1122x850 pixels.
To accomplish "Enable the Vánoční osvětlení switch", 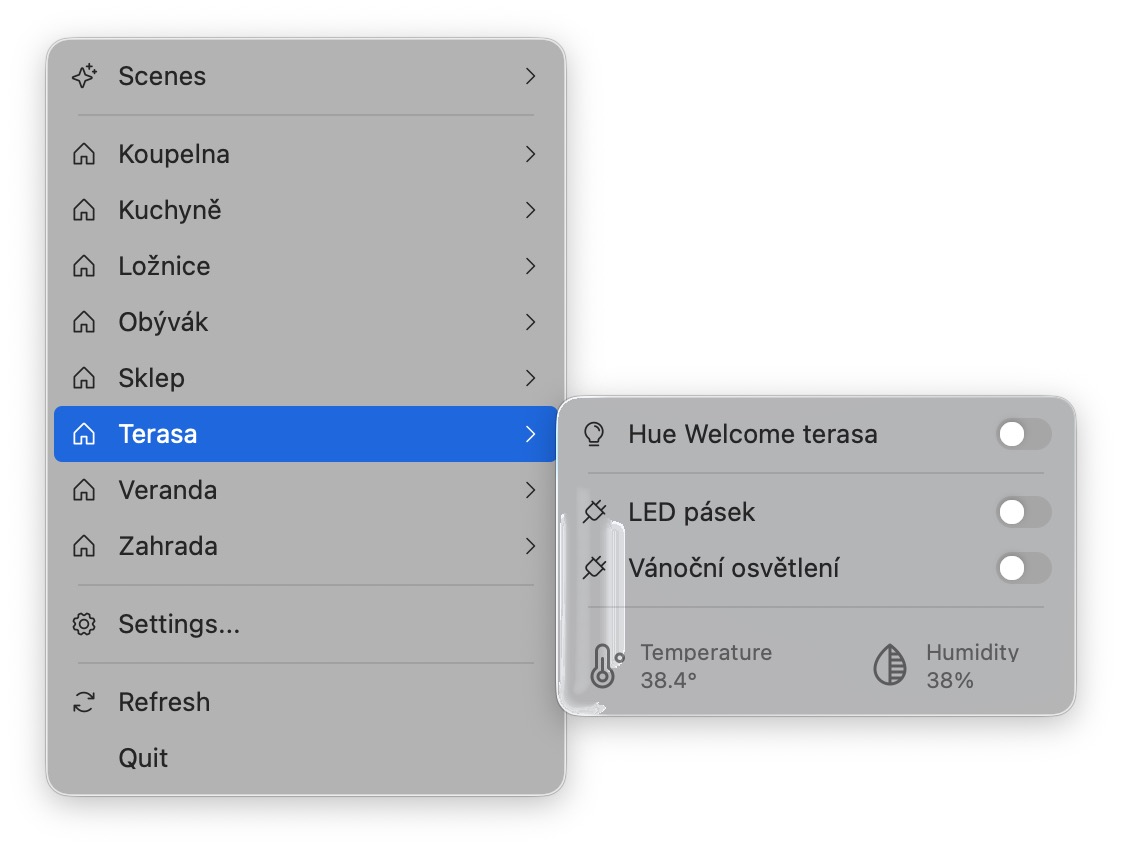I will [1024, 569].
